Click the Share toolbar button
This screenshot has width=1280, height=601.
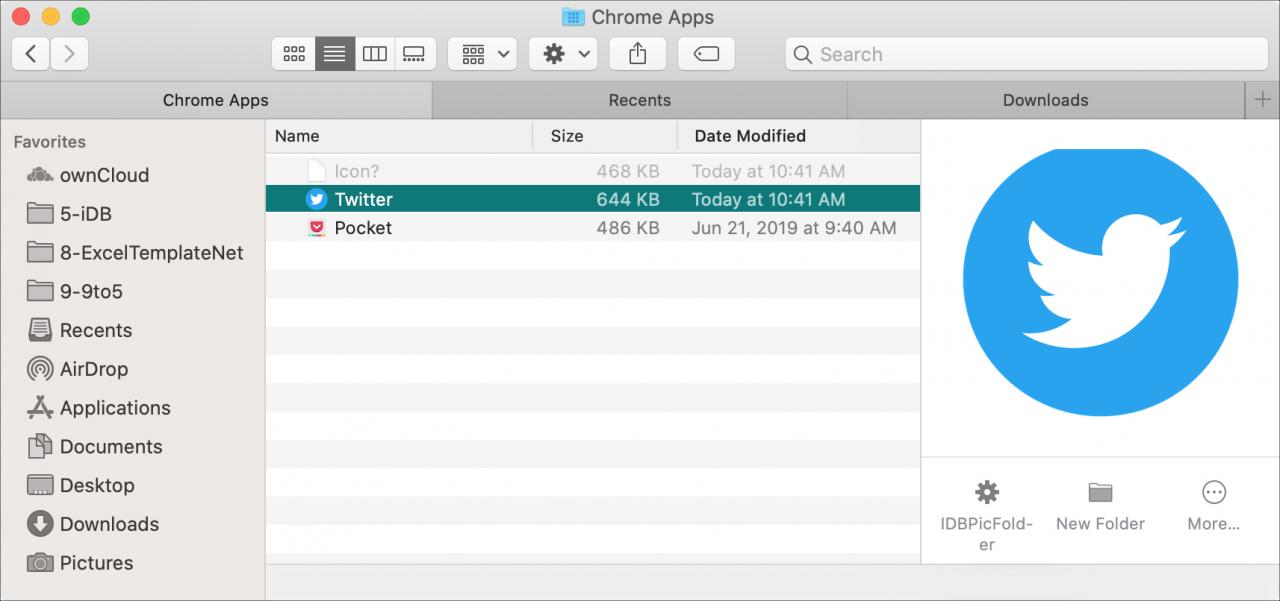(x=638, y=54)
